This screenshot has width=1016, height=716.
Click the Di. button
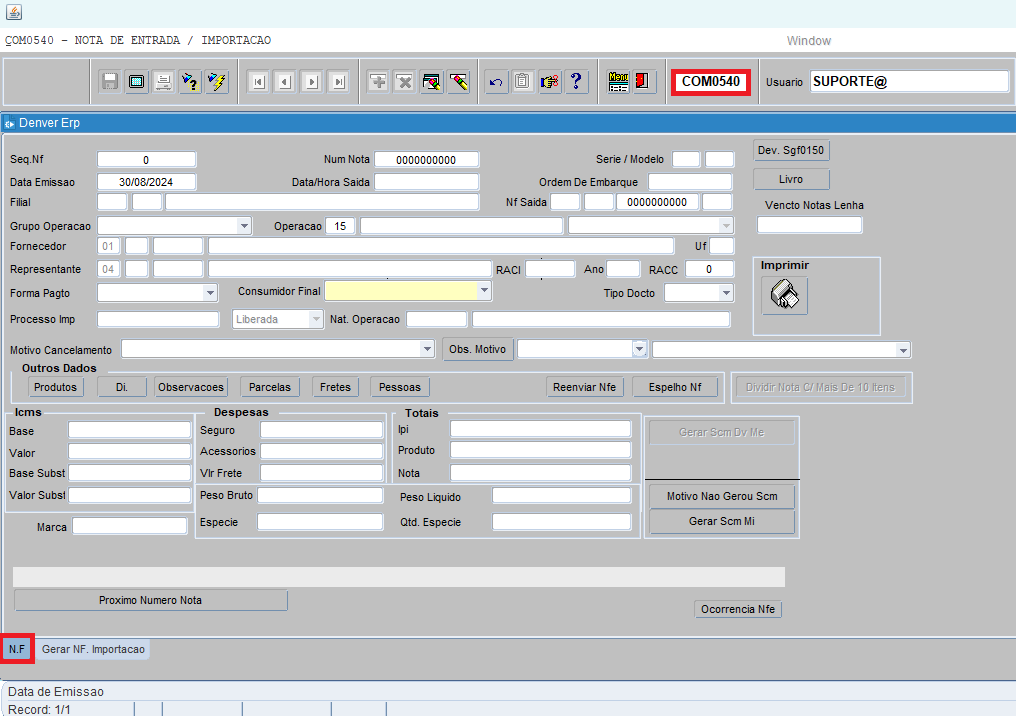point(122,387)
